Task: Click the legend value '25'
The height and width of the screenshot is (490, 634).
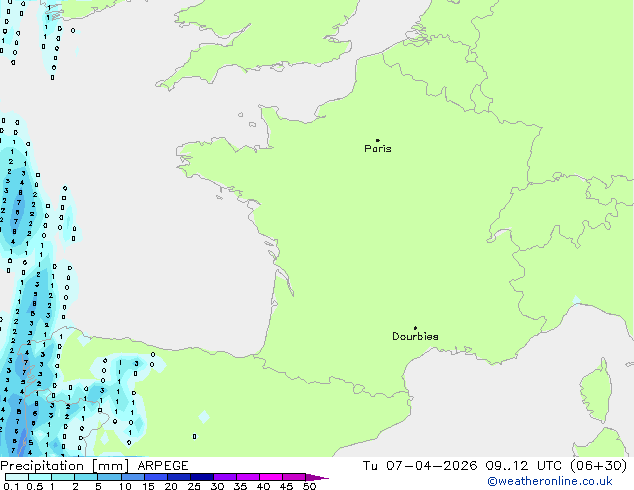Action: 194,486
